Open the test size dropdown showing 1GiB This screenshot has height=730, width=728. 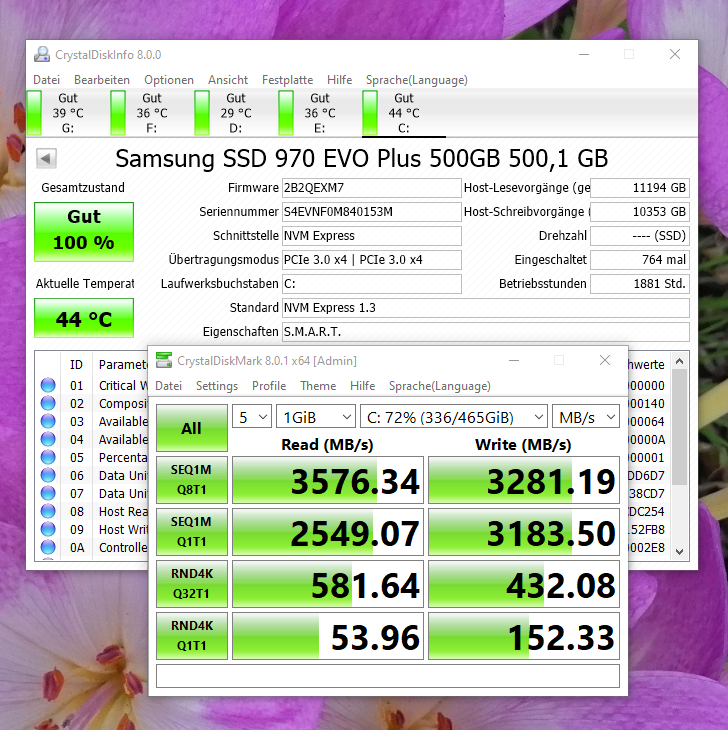pos(316,417)
